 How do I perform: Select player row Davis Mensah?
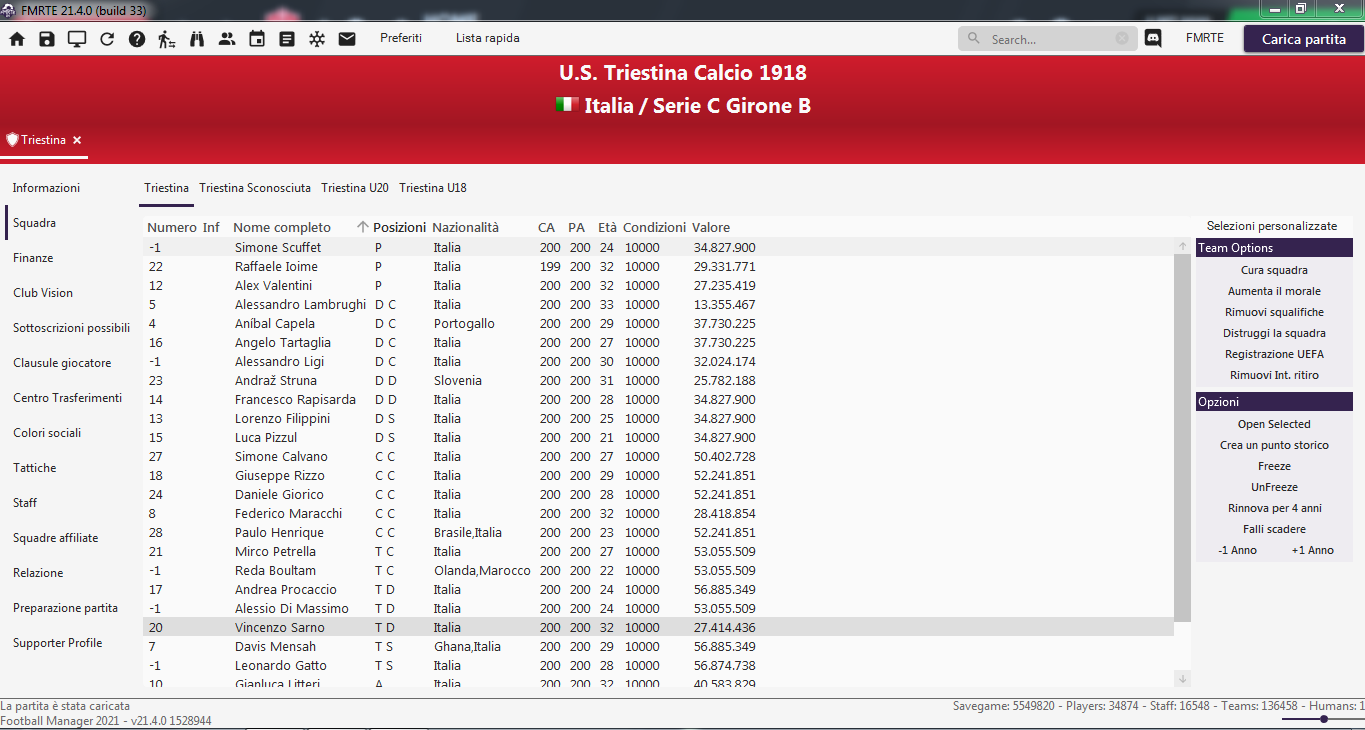(658, 646)
